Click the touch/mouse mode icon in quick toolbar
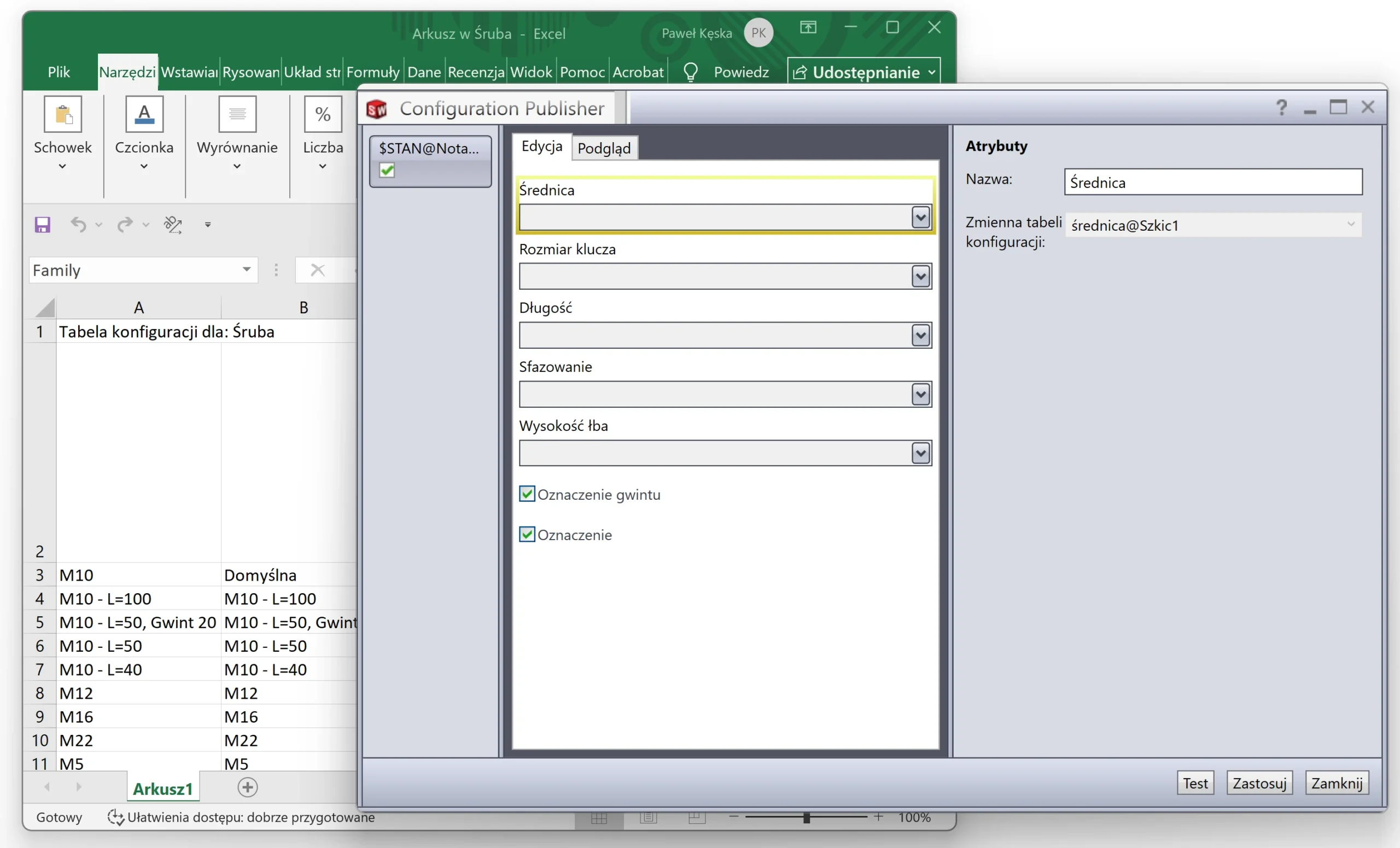The height and width of the screenshot is (848, 1400). [x=173, y=225]
